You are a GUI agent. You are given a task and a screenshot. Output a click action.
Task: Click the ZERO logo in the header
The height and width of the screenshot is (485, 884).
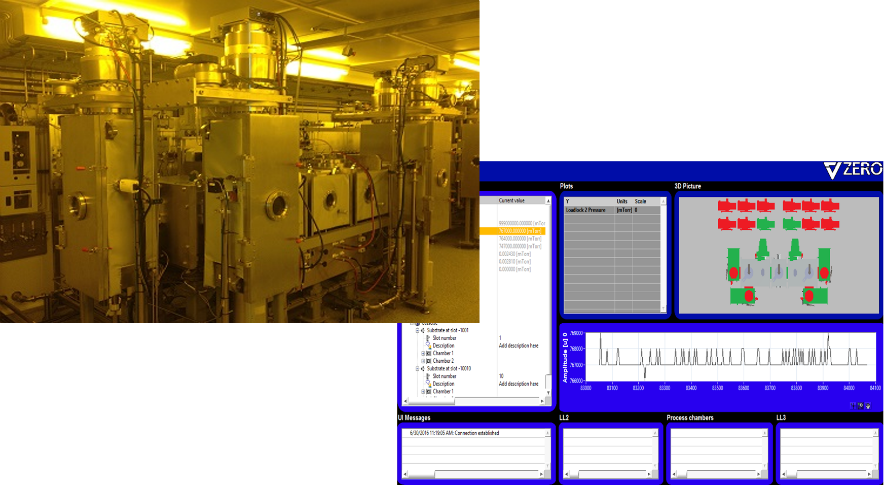click(845, 171)
